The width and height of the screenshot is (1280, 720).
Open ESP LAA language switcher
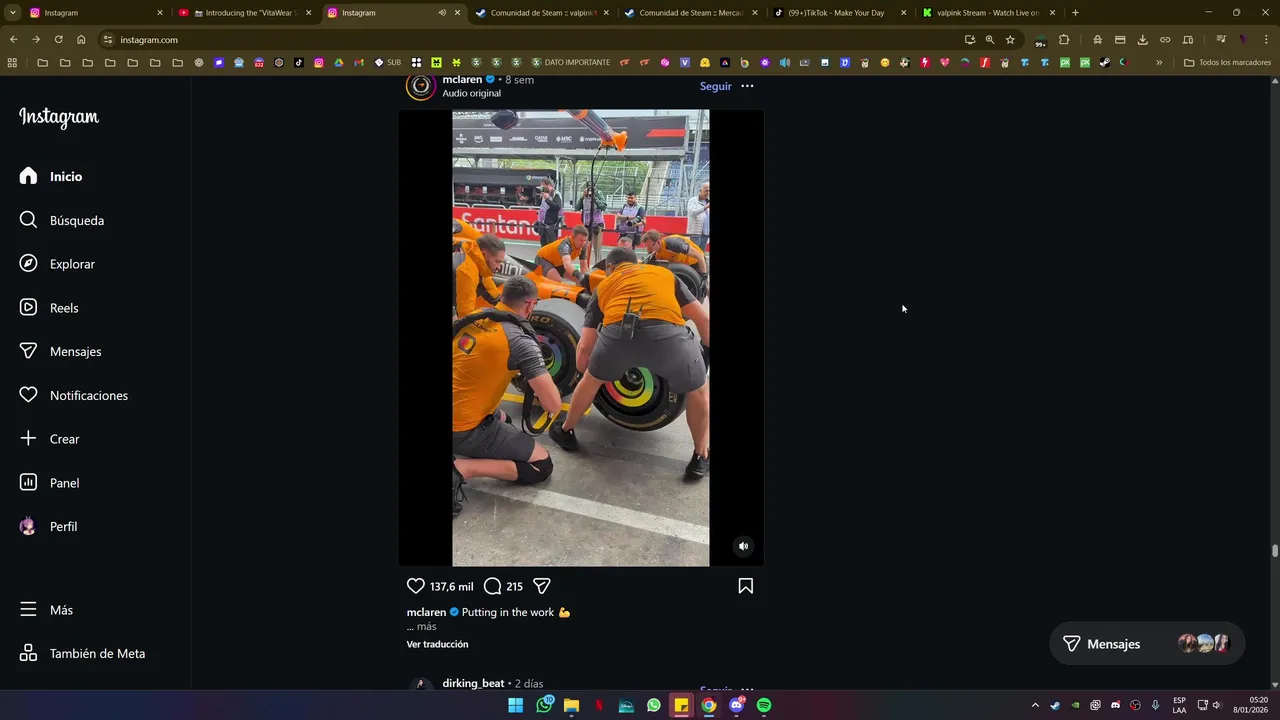(x=1179, y=705)
